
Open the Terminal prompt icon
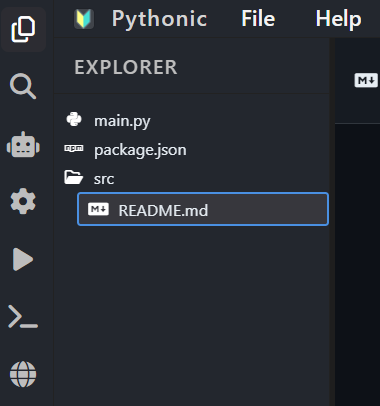point(23,316)
